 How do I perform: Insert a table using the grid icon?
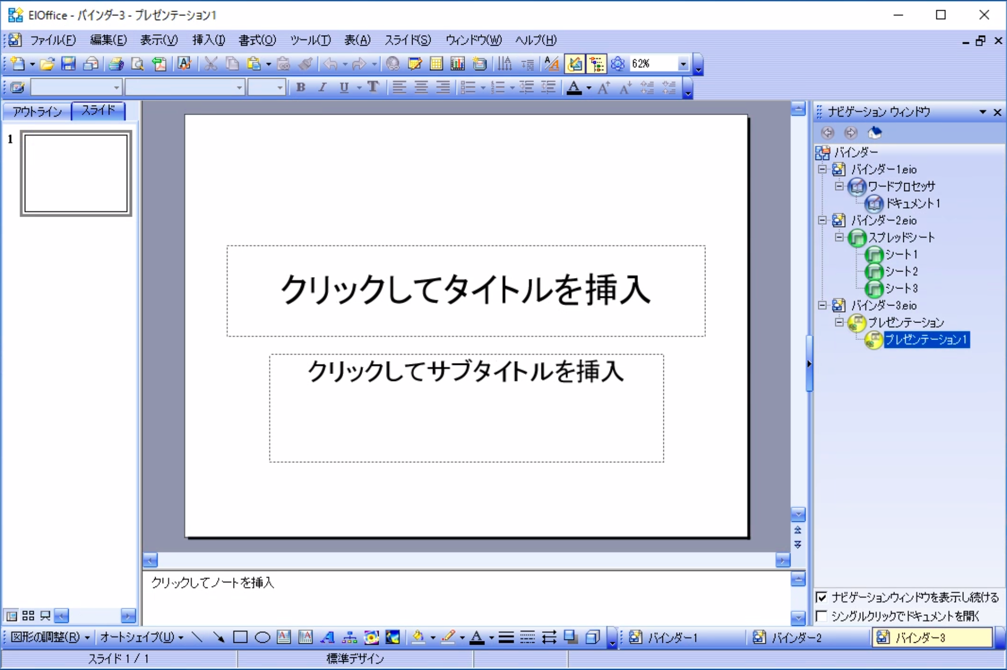tap(436, 64)
